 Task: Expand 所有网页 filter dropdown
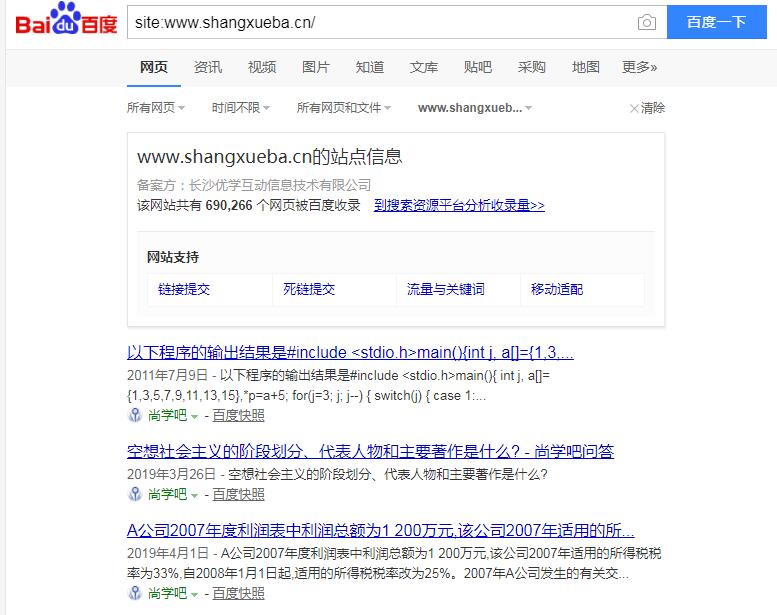click(x=155, y=108)
